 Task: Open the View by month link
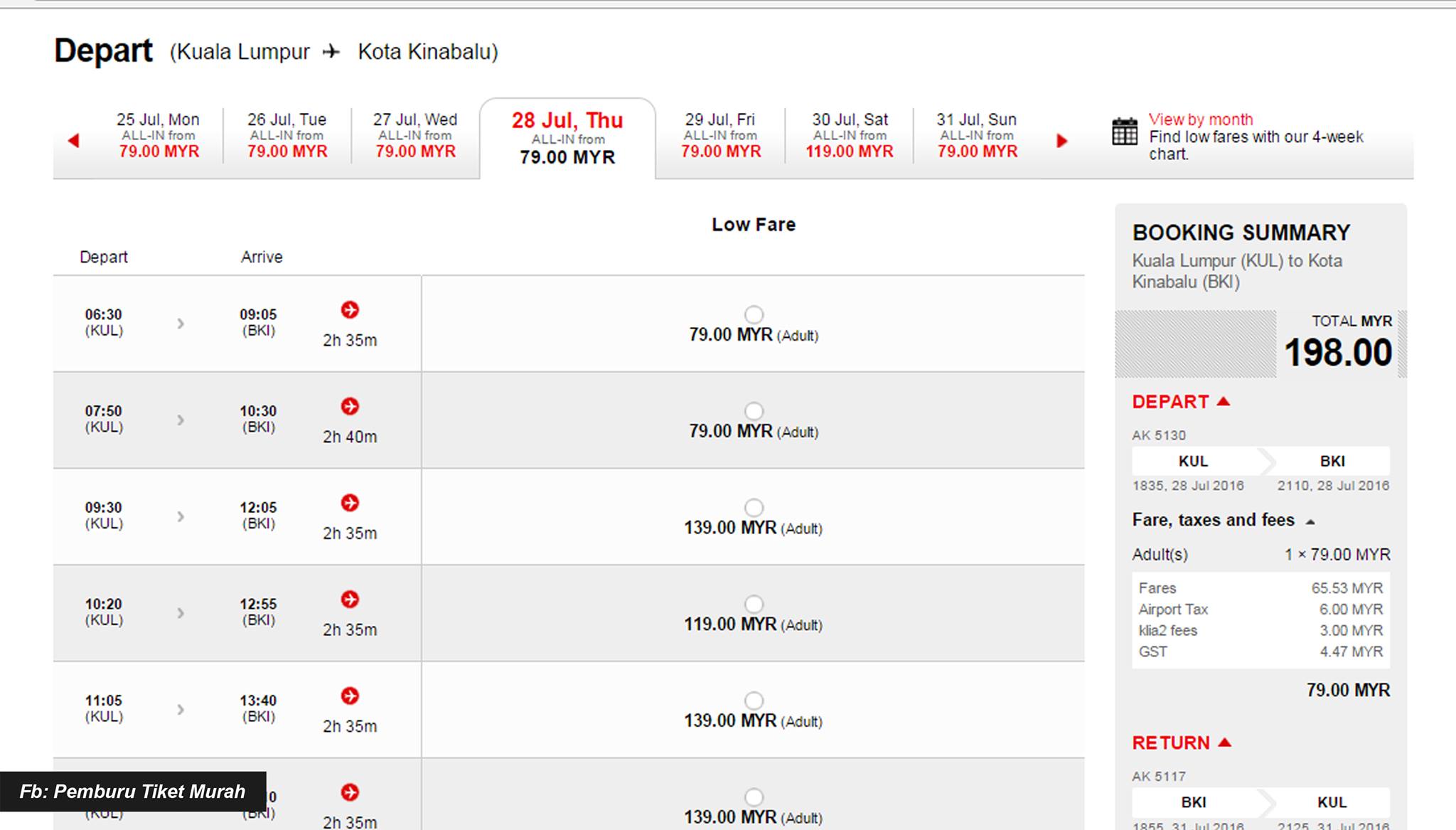click(x=1201, y=119)
